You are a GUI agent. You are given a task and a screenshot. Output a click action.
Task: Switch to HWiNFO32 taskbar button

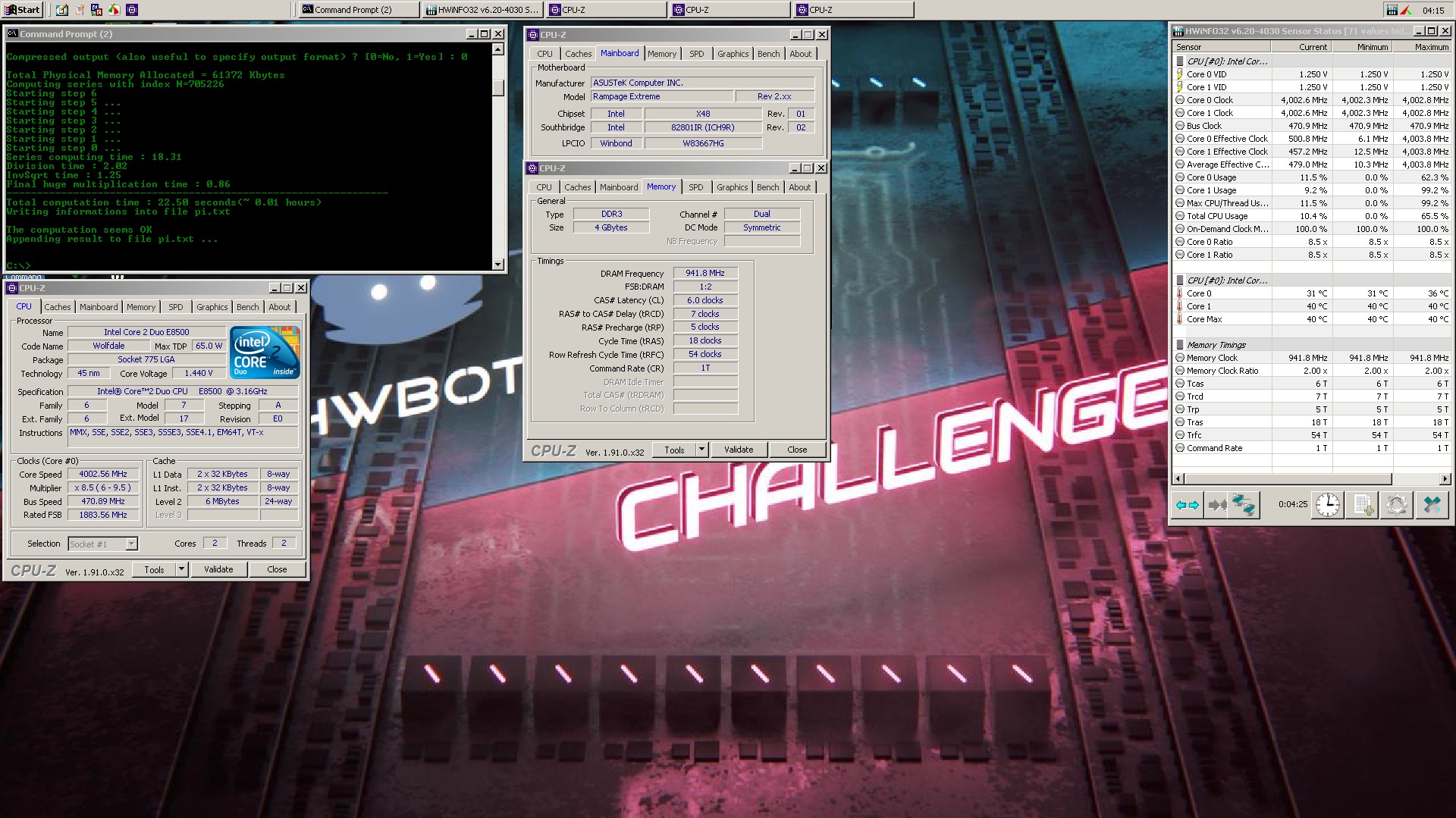coord(482,10)
